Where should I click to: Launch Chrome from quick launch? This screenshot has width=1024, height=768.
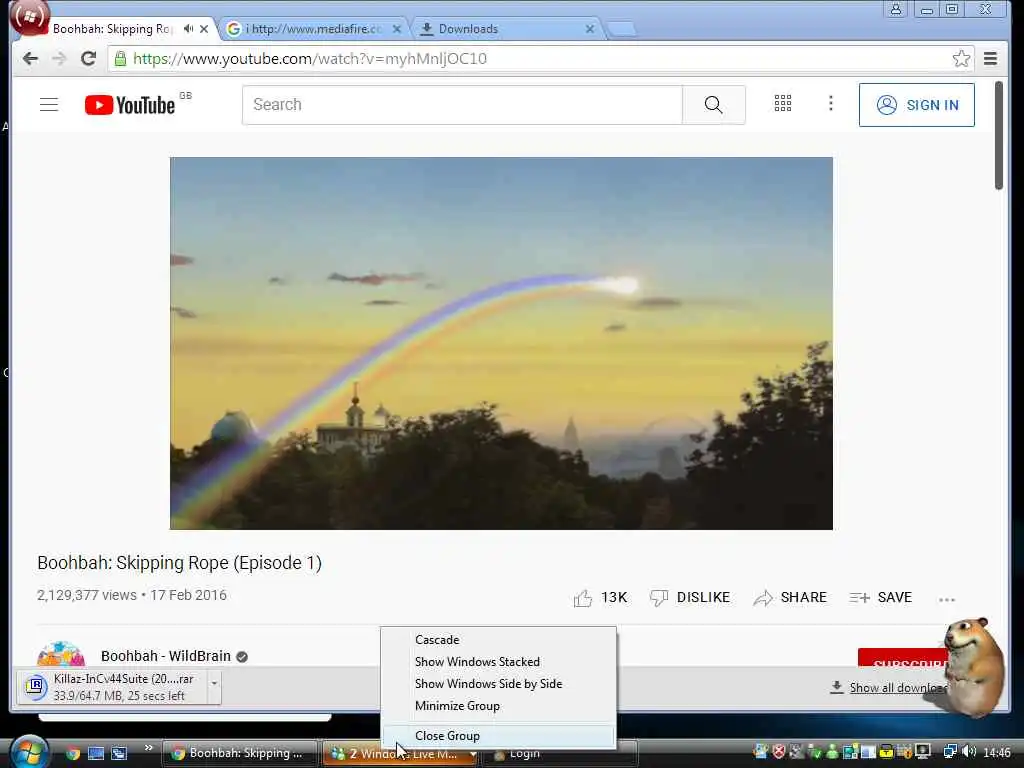(x=73, y=754)
